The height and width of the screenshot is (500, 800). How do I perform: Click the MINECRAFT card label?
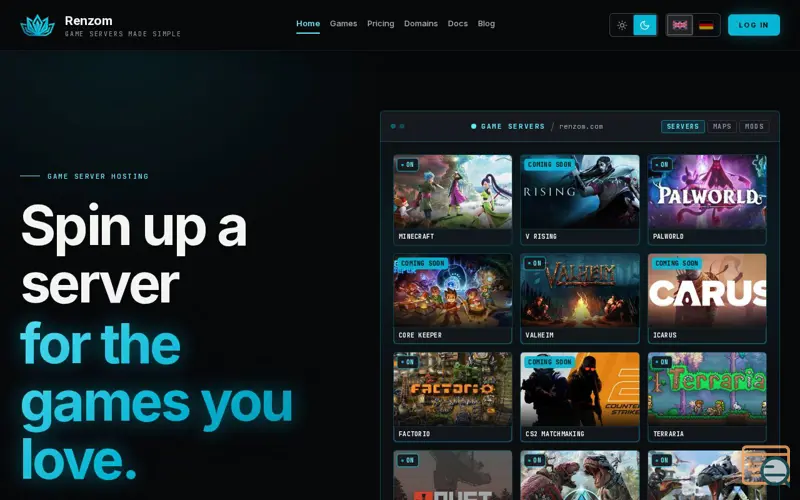click(x=416, y=236)
